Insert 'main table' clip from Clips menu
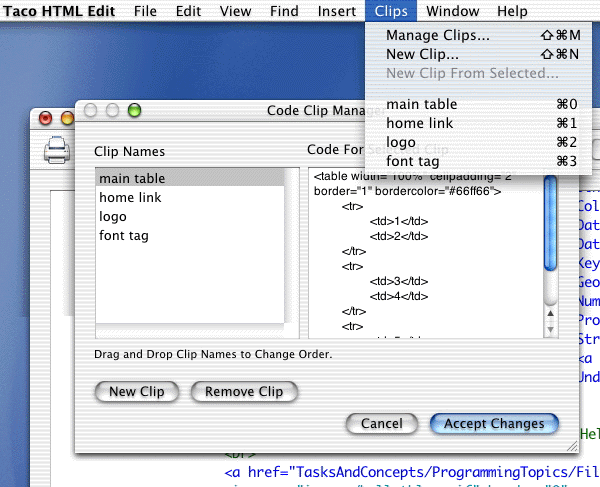 [478, 104]
